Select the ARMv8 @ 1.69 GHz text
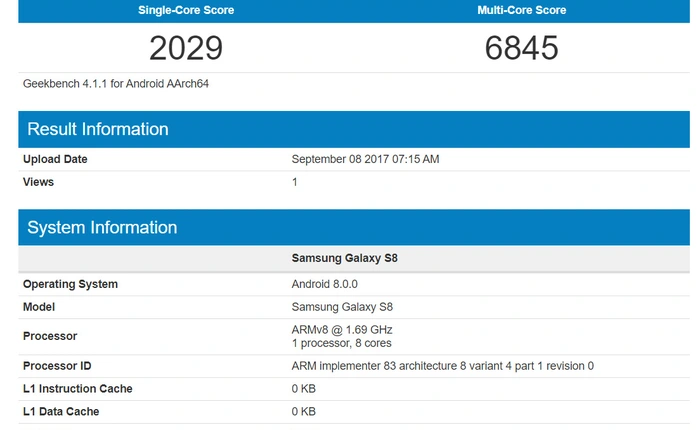700x430 pixels. click(x=342, y=330)
